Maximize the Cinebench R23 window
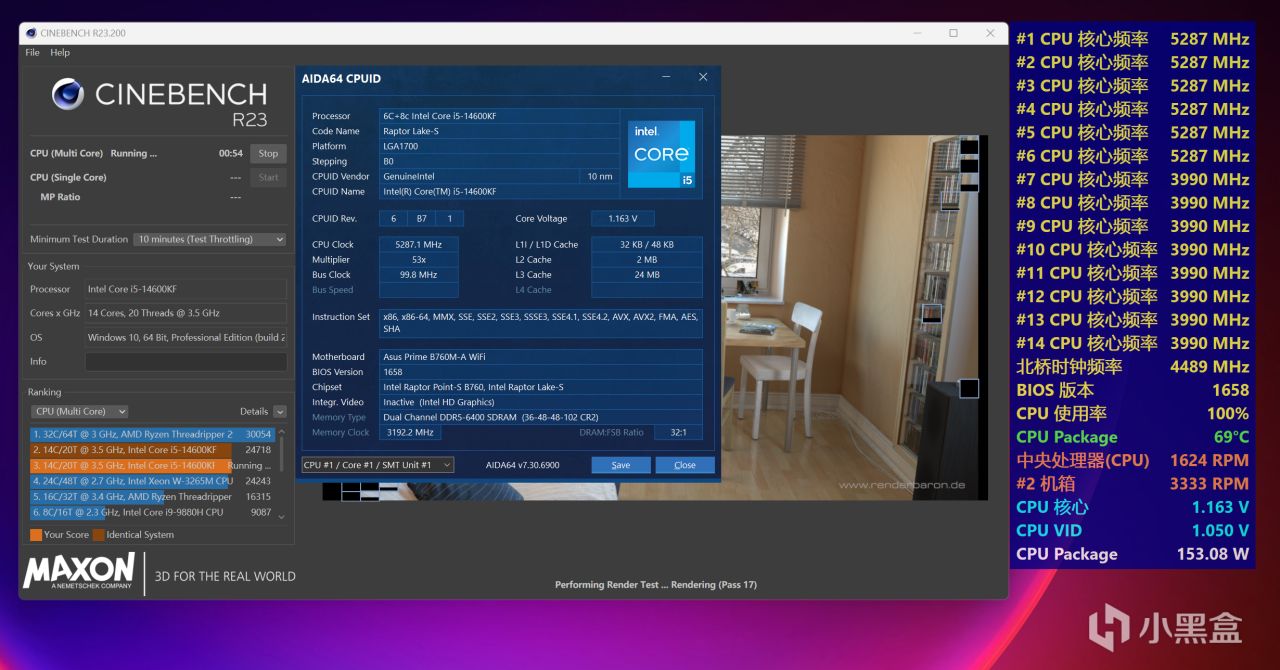This screenshot has width=1280, height=670. point(953,33)
